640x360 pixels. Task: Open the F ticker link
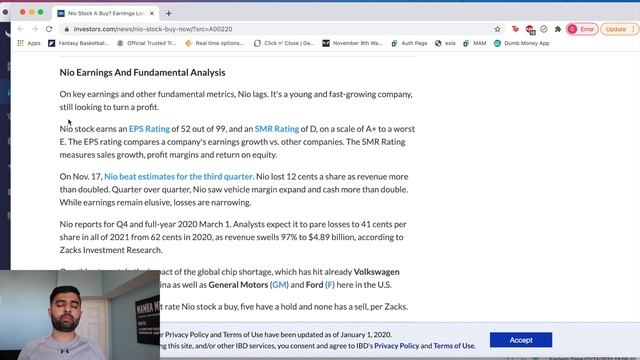[330, 284]
